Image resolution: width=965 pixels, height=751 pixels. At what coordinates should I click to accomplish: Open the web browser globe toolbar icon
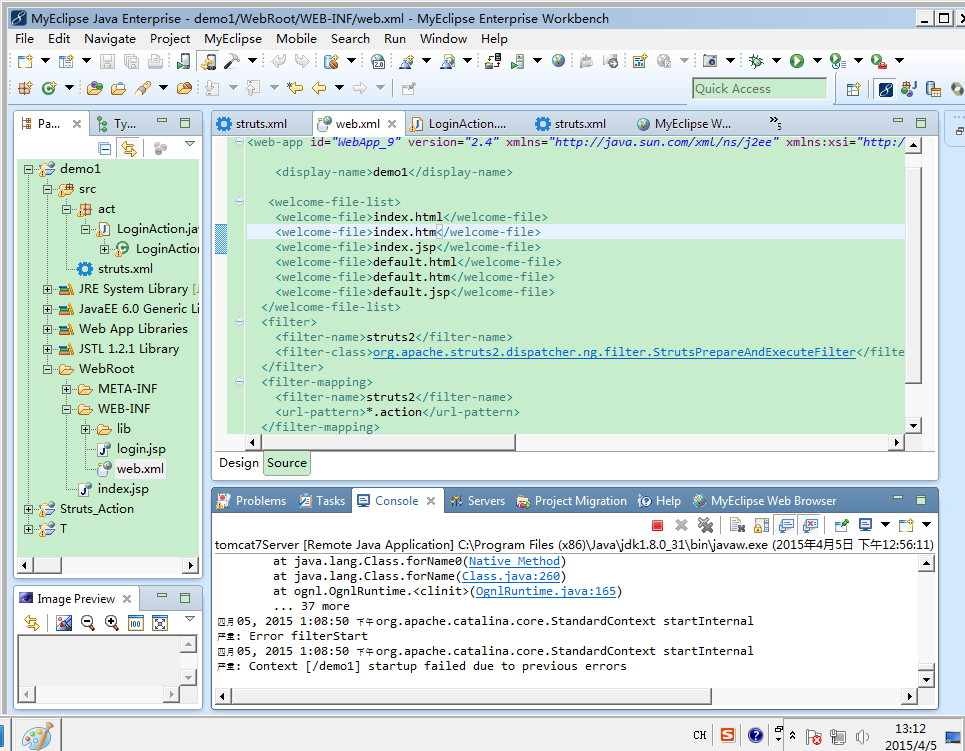(x=558, y=61)
